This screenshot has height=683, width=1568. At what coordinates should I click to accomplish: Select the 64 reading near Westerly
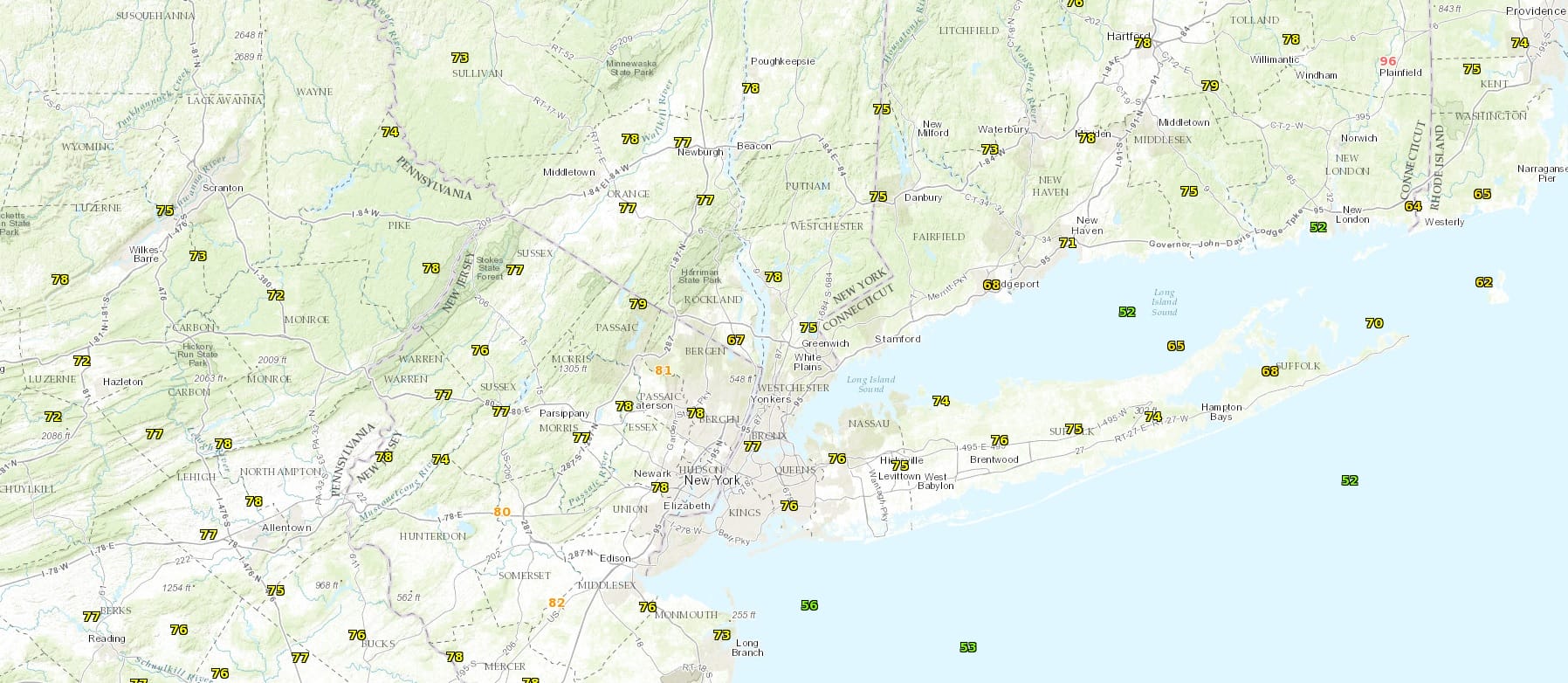click(x=1413, y=206)
